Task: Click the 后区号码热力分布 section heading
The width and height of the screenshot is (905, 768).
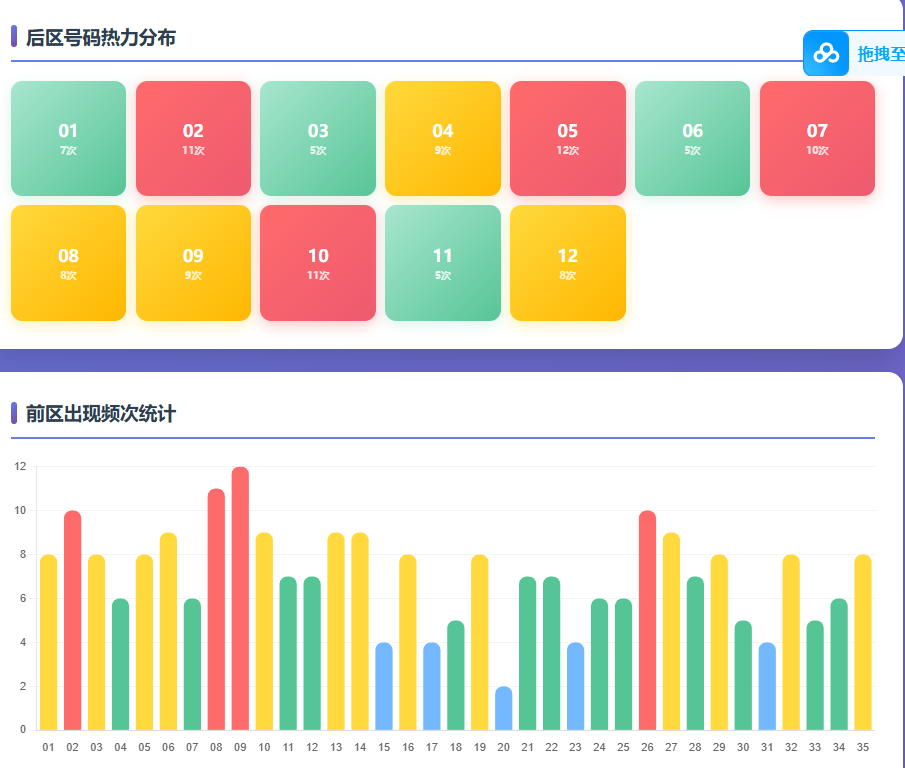Action: [101, 38]
